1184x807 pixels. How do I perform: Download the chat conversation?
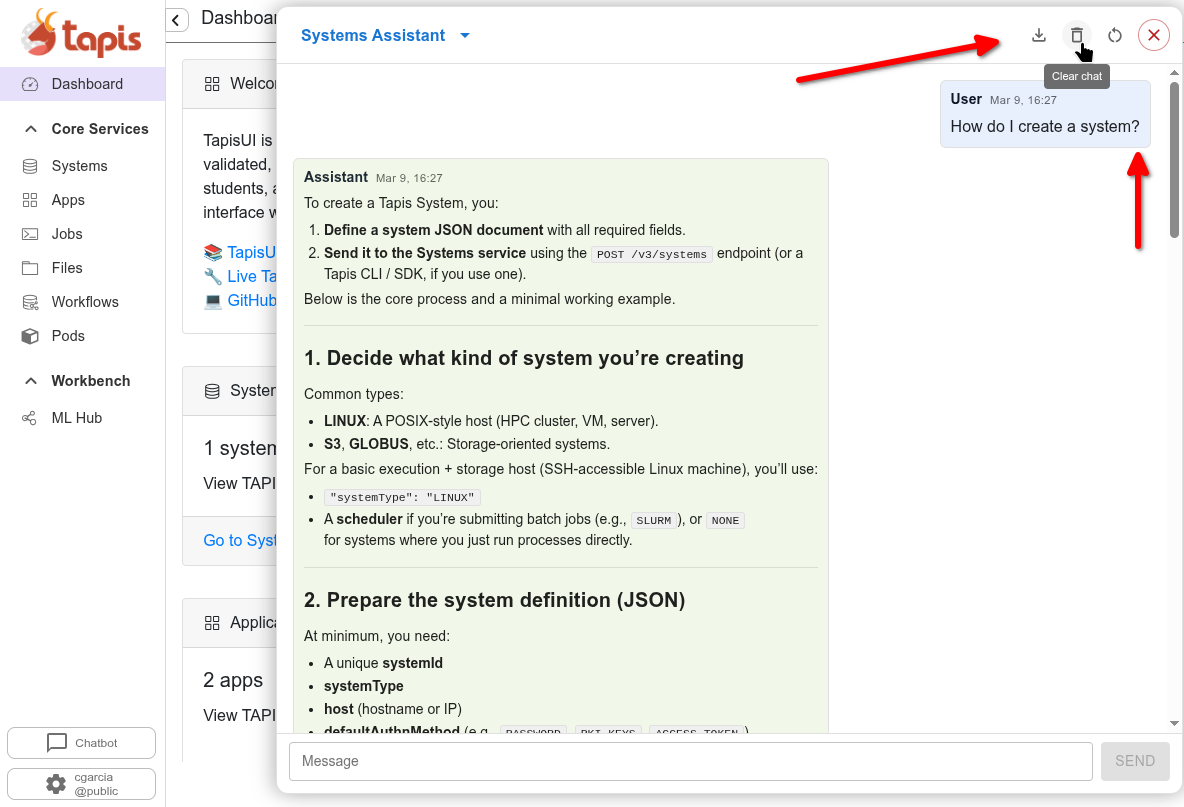click(x=1039, y=35)
